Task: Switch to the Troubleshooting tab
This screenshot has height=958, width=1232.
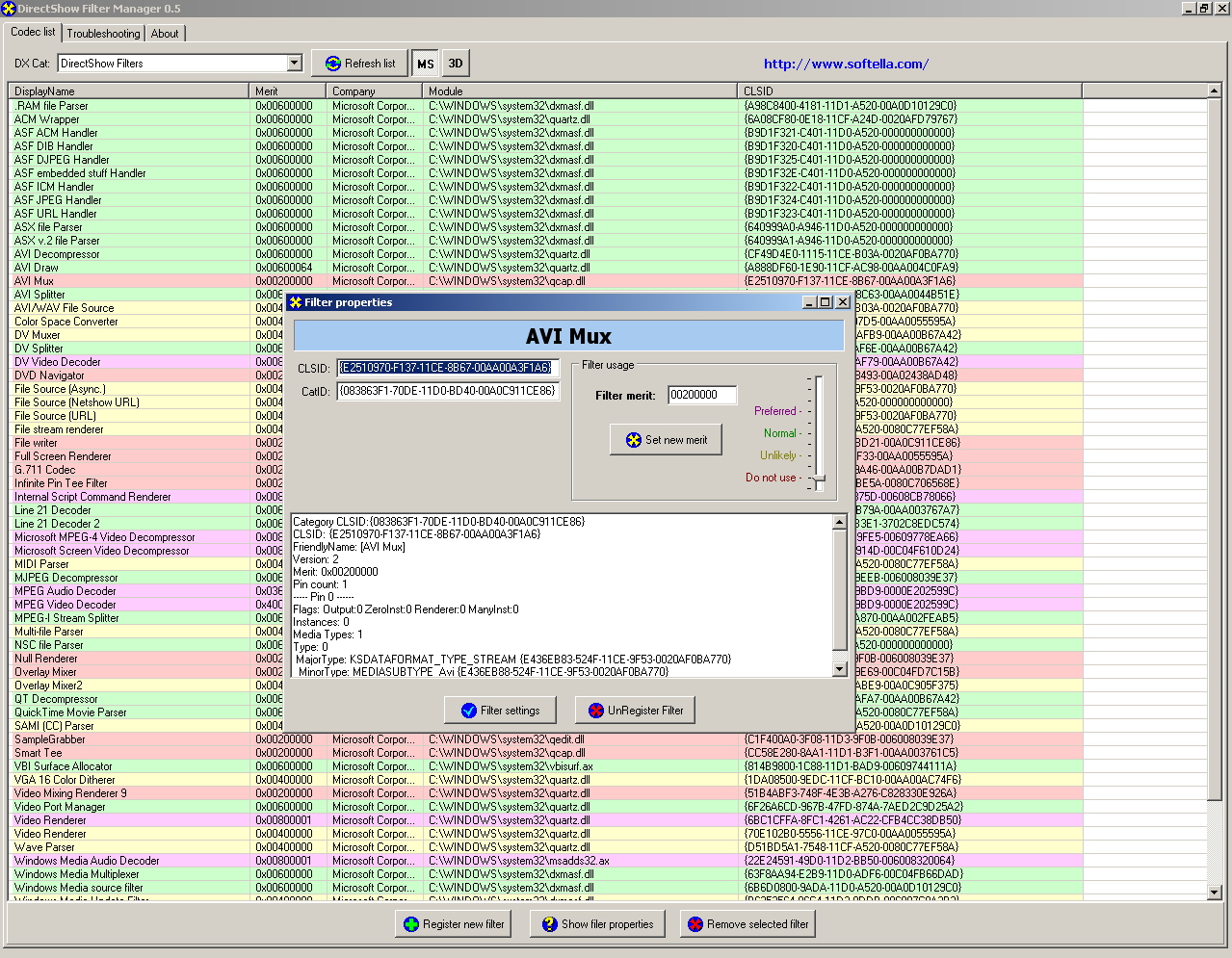Action: click(x=103, y=34)
